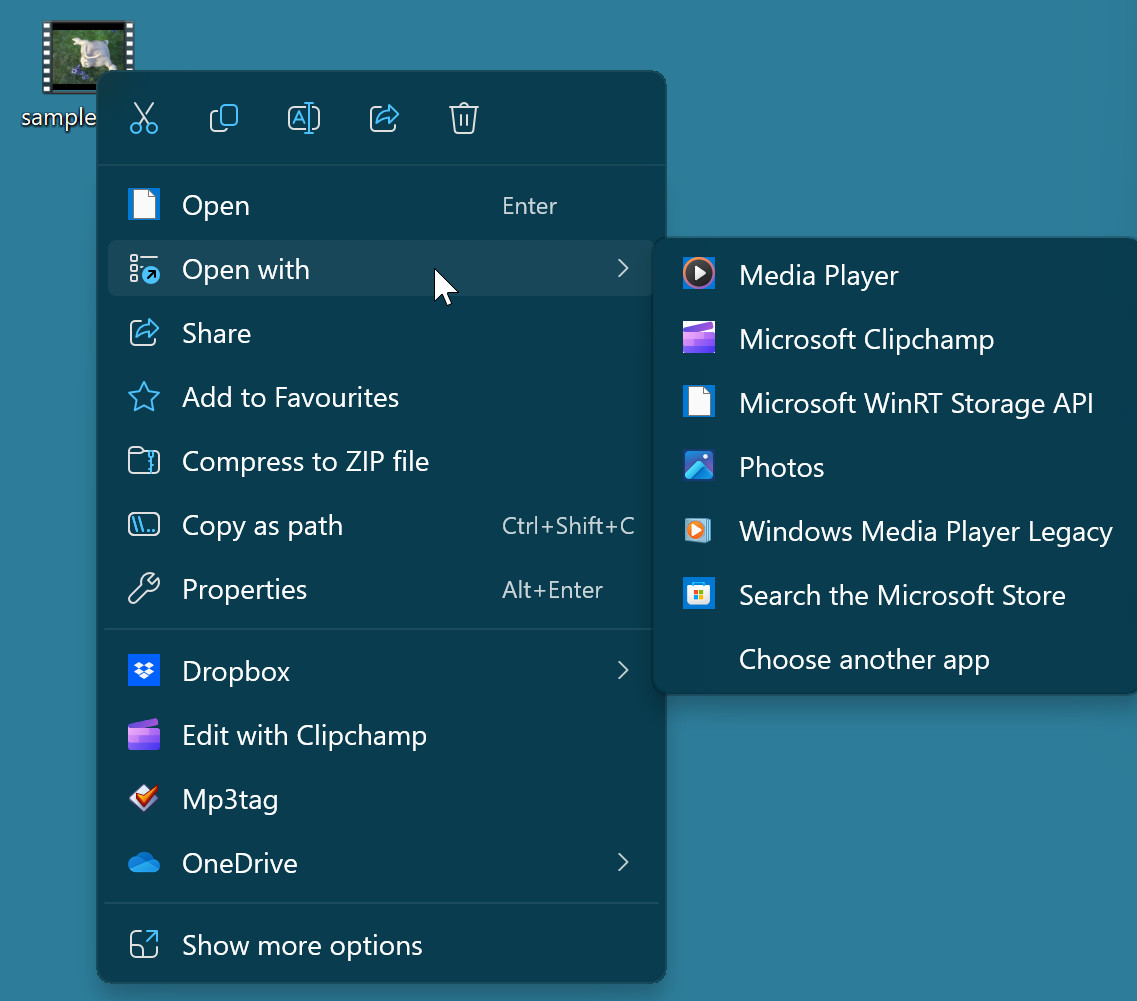The width and height of the screenshot is (1137, 1001).
Task: Click Search the Microsoft Store
Action: (x=901, y=594)
